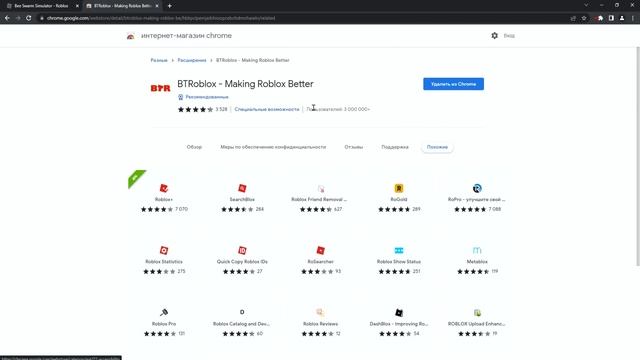The height and width of the screenshot is (360, 640).
Task: Reload the page with the refresh icon
Action: 29,18
